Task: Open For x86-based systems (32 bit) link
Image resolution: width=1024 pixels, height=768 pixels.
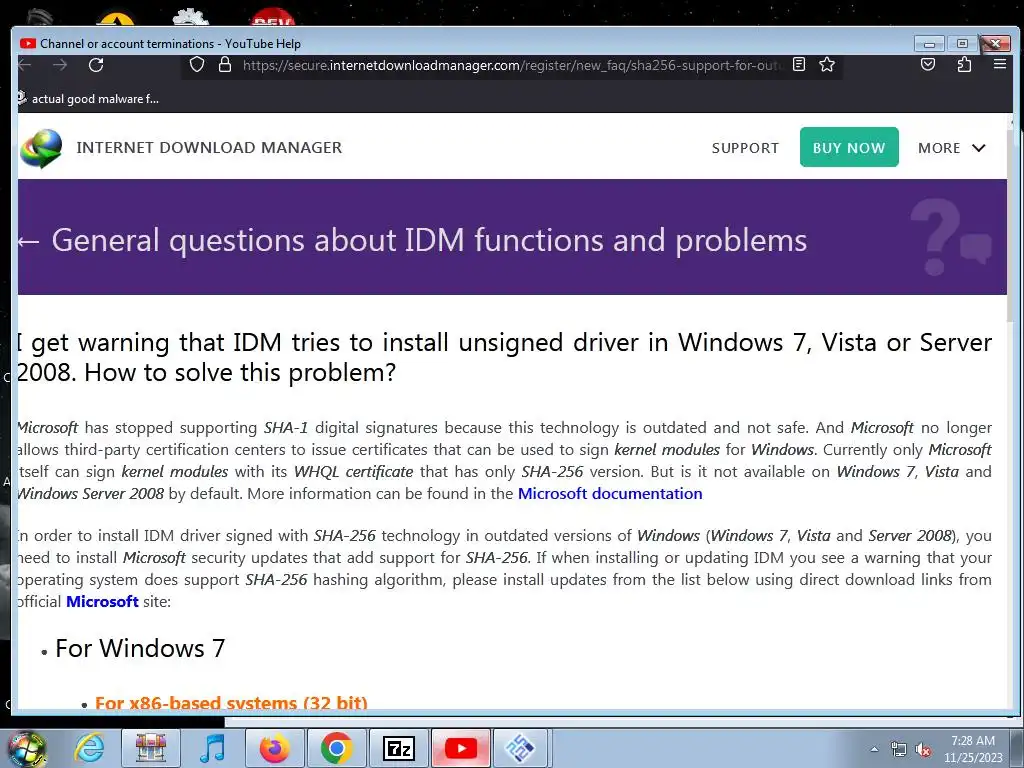Action: coord(231,703)
